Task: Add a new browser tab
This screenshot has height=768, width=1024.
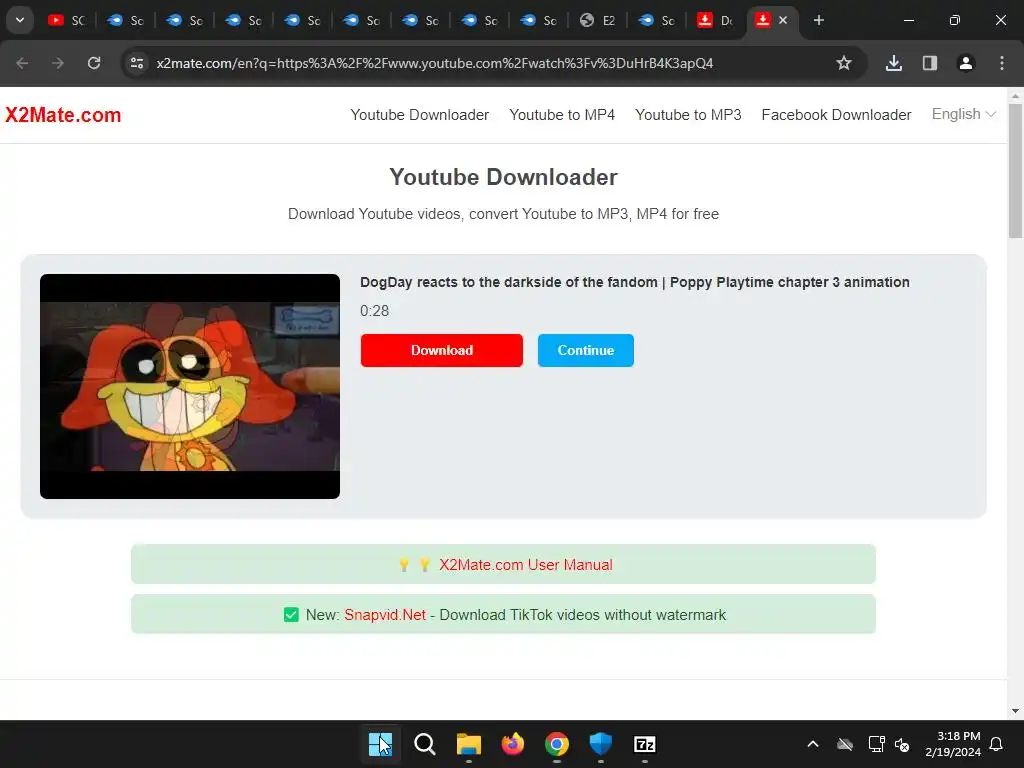Action: [x=818, y=20]
